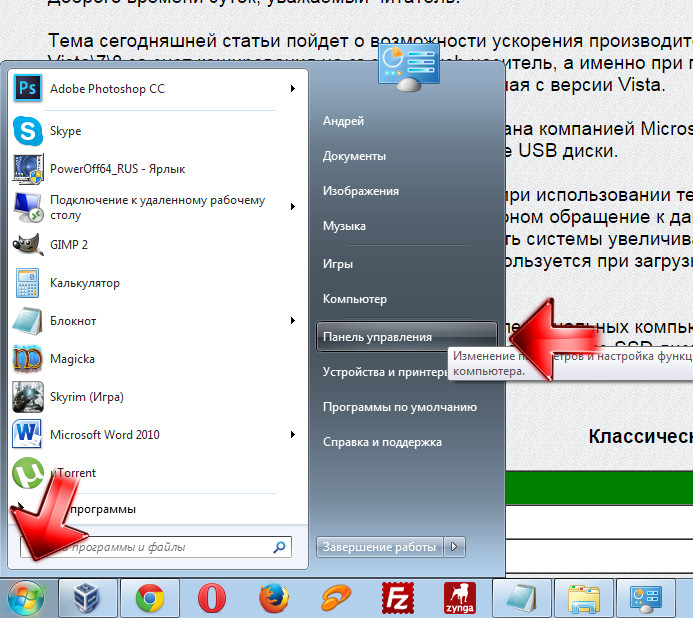Open Control Panel icon on the taskbar
Screen dimensions: 693x618
click(646, 599)
